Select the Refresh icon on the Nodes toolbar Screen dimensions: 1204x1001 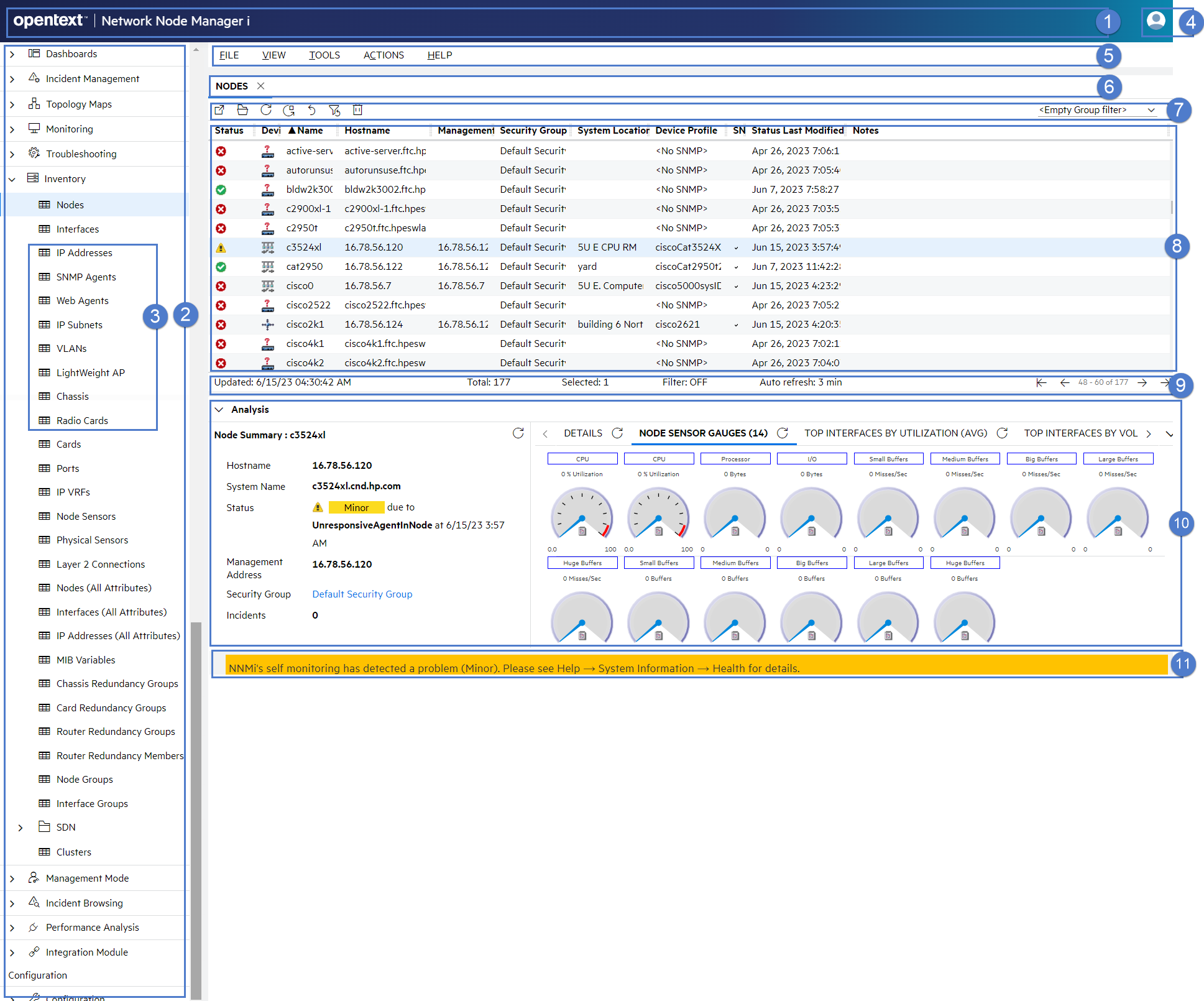click(x=266, y=110)
